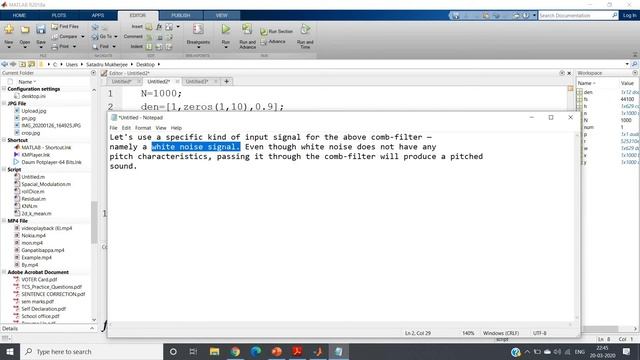Click the Open folder icon
640x360 pixels.
click(25, 29)
